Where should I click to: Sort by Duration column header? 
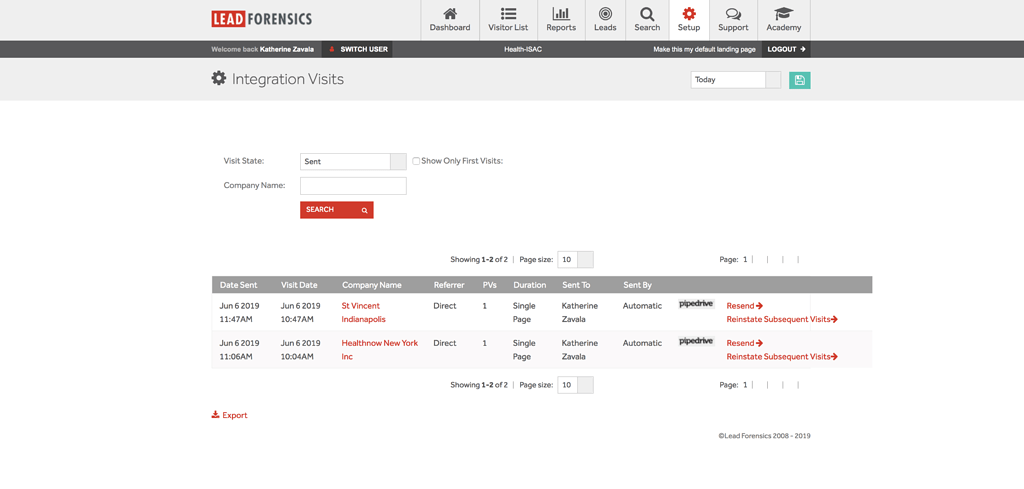(530, 285)
